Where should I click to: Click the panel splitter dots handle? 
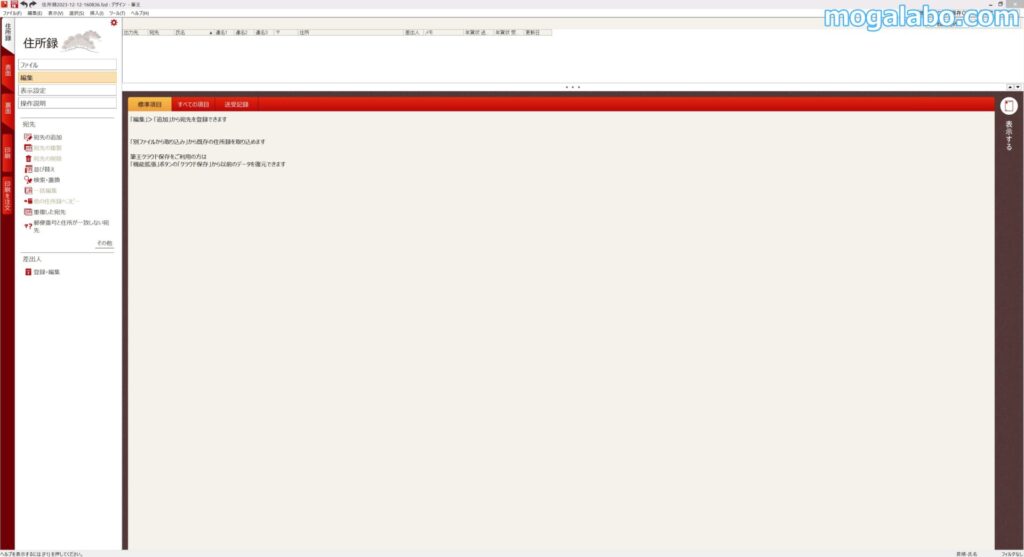coord(572,87)
